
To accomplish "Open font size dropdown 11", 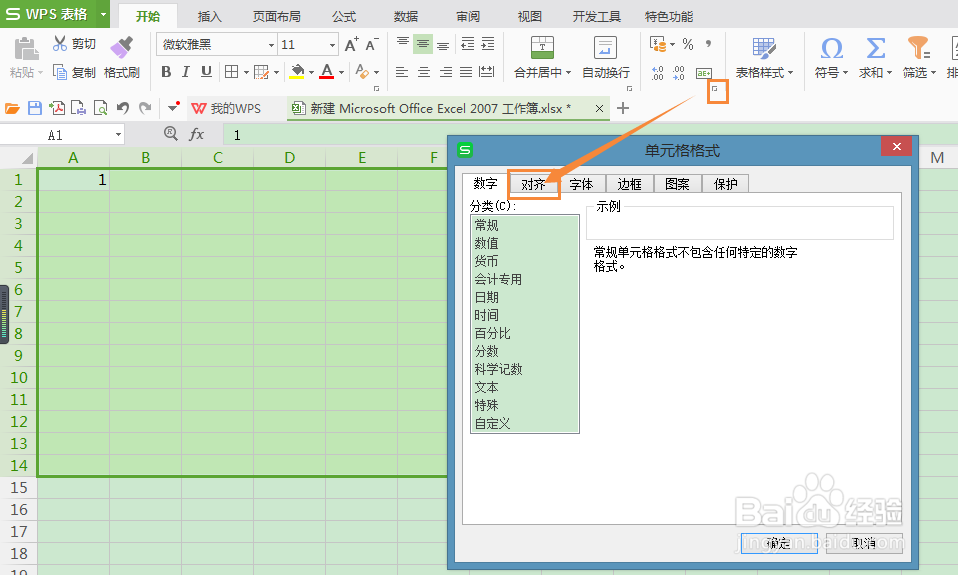I will tap(332, 45).
